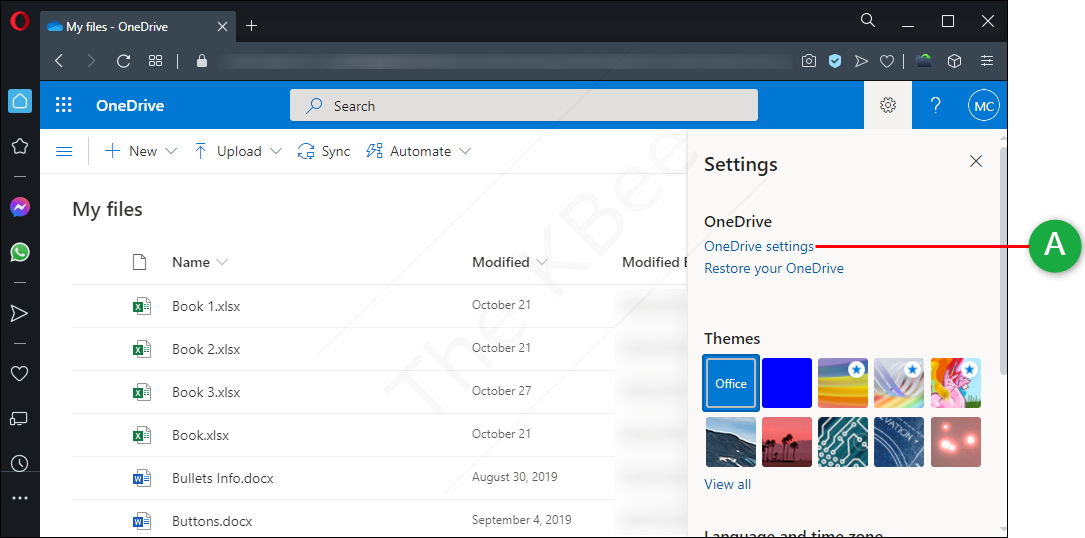Close the Settings panel
The height and width of the screenshot is (538, 1085).
(x=976, y=161)
